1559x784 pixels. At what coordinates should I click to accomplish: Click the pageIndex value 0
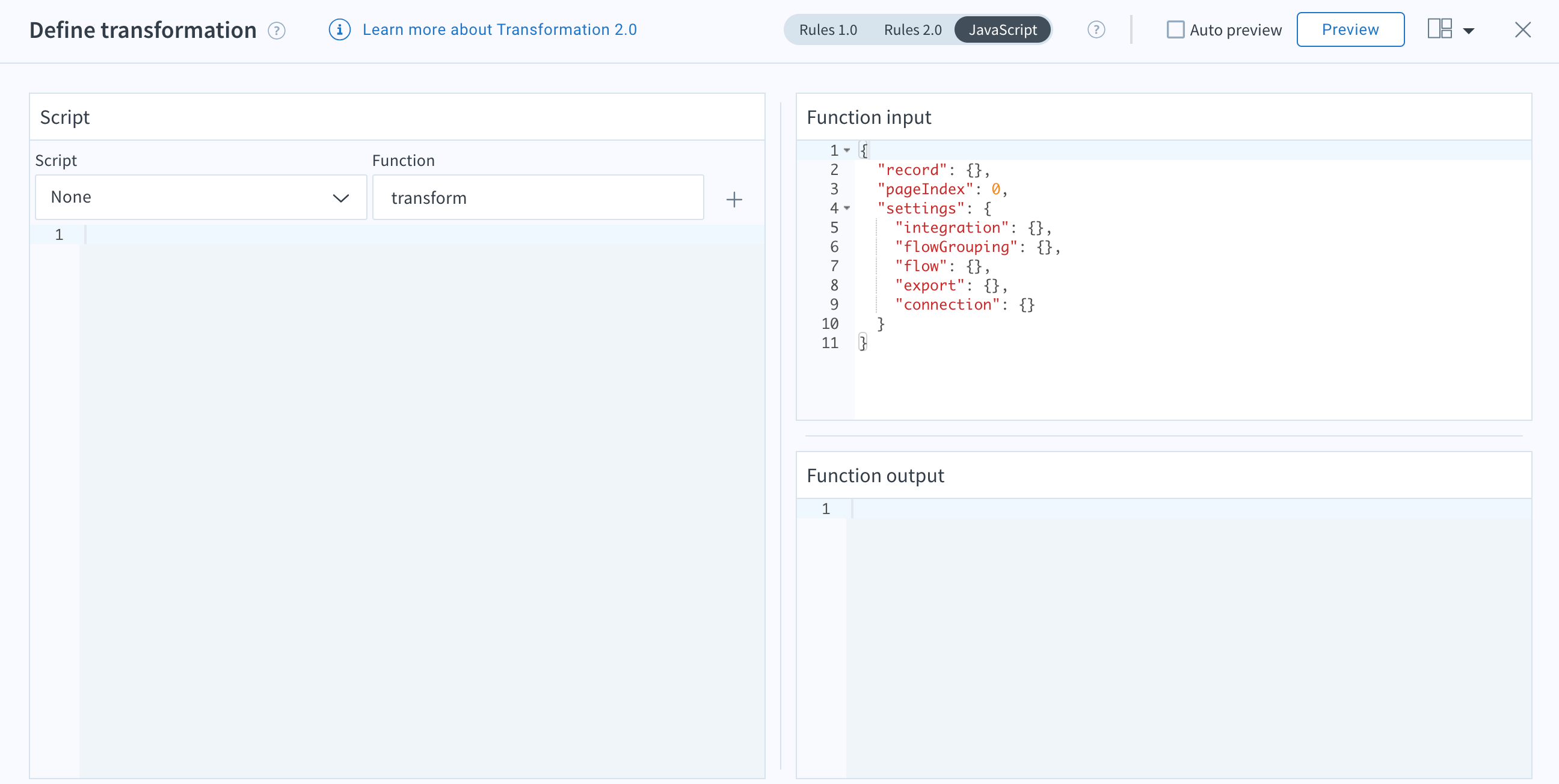pyautogui.click(x=995, y=189)
